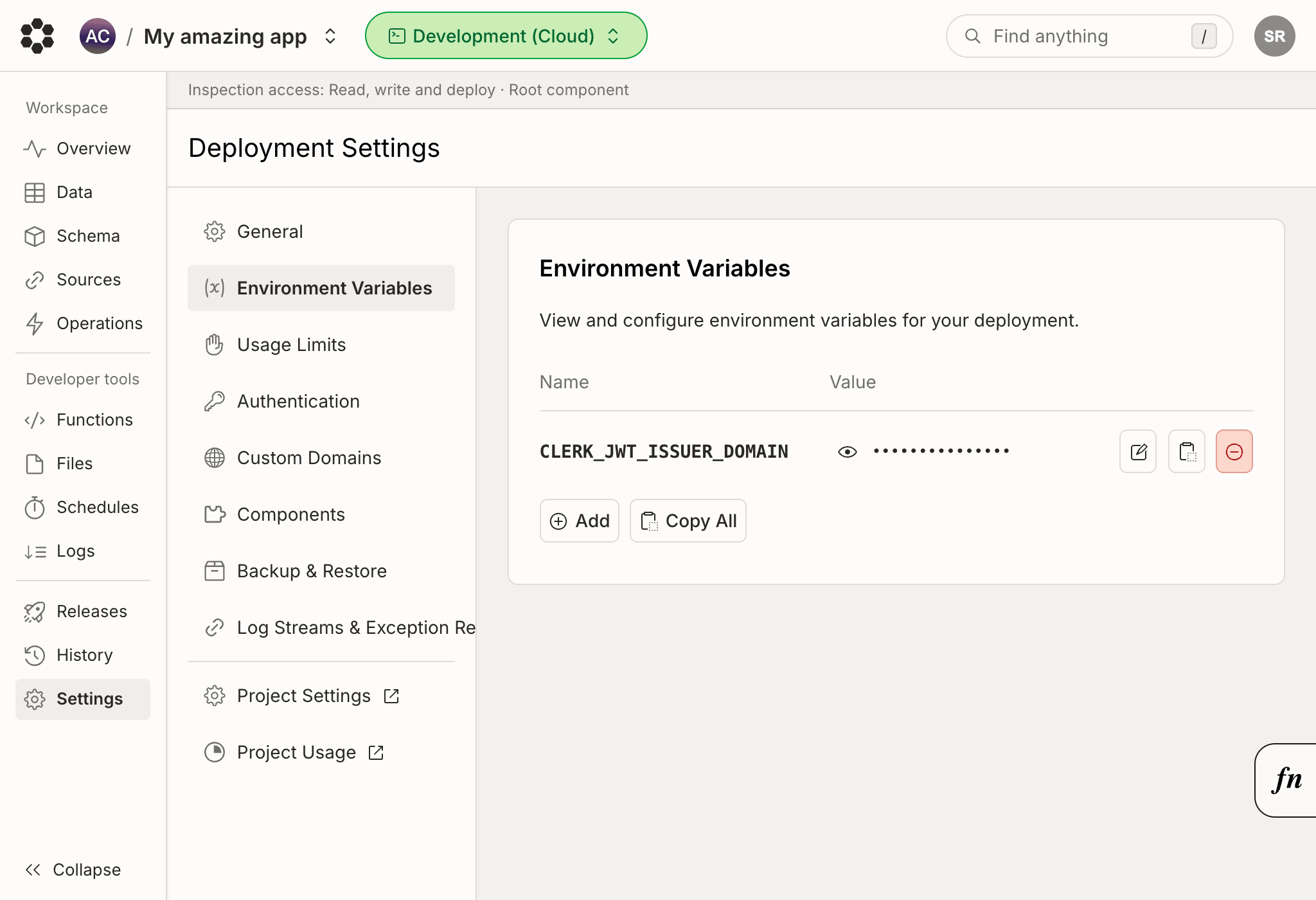Open the Schema page
Image resolution: width=1316 pixels, height=900 pixels.
point(82,236)
